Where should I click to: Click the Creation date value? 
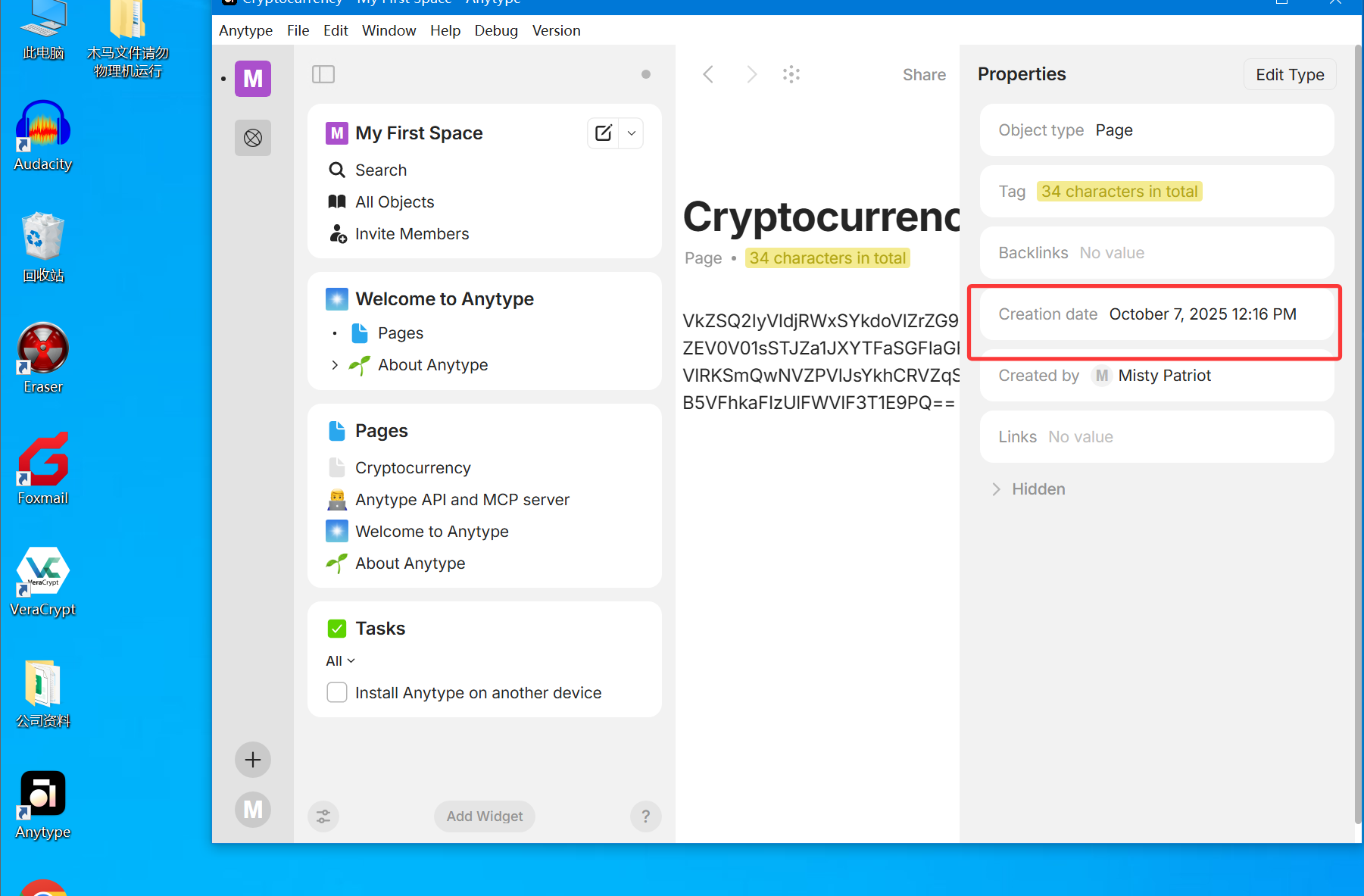(1203, 314)
